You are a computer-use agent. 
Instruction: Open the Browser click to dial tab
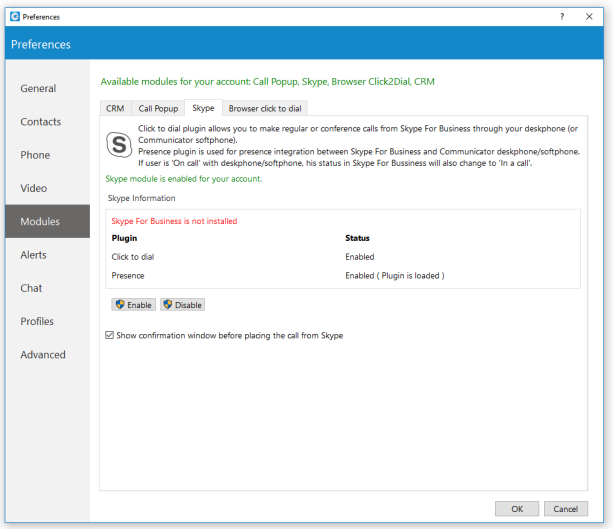tap(265, 108)
